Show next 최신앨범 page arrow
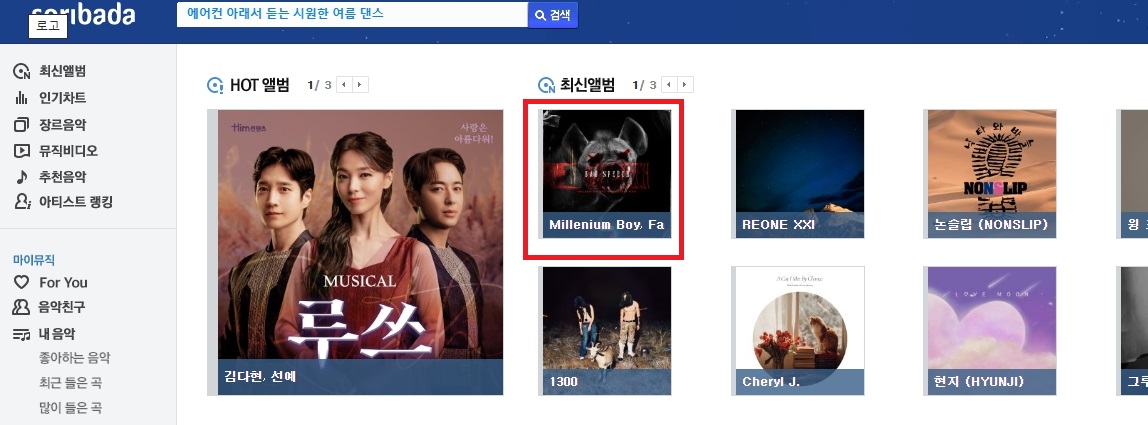Image resolution: width=1148 pixels, height=425 pixels. 685,84
